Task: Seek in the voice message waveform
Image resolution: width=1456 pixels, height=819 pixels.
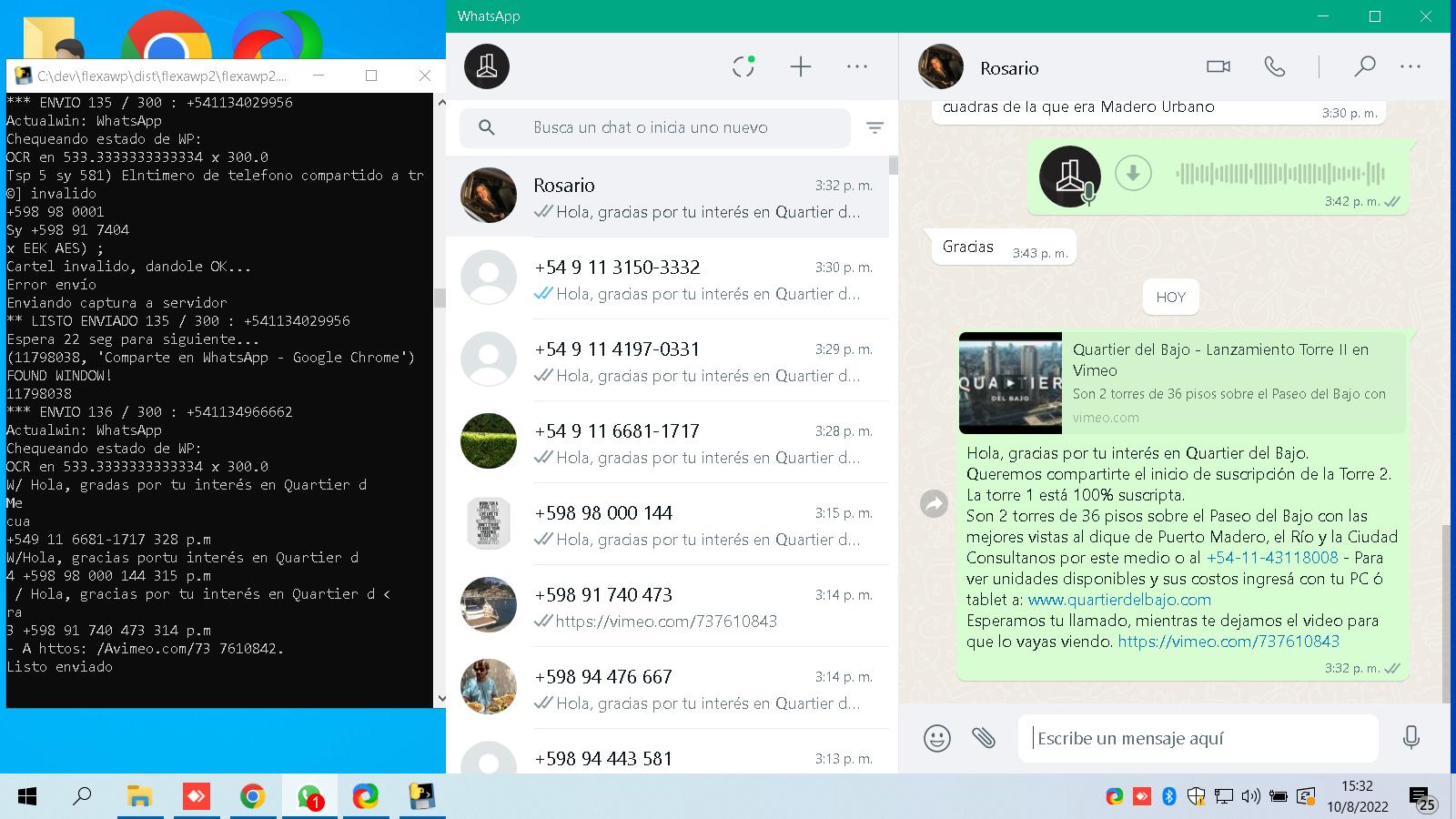Action: [x=1280, y=173]
